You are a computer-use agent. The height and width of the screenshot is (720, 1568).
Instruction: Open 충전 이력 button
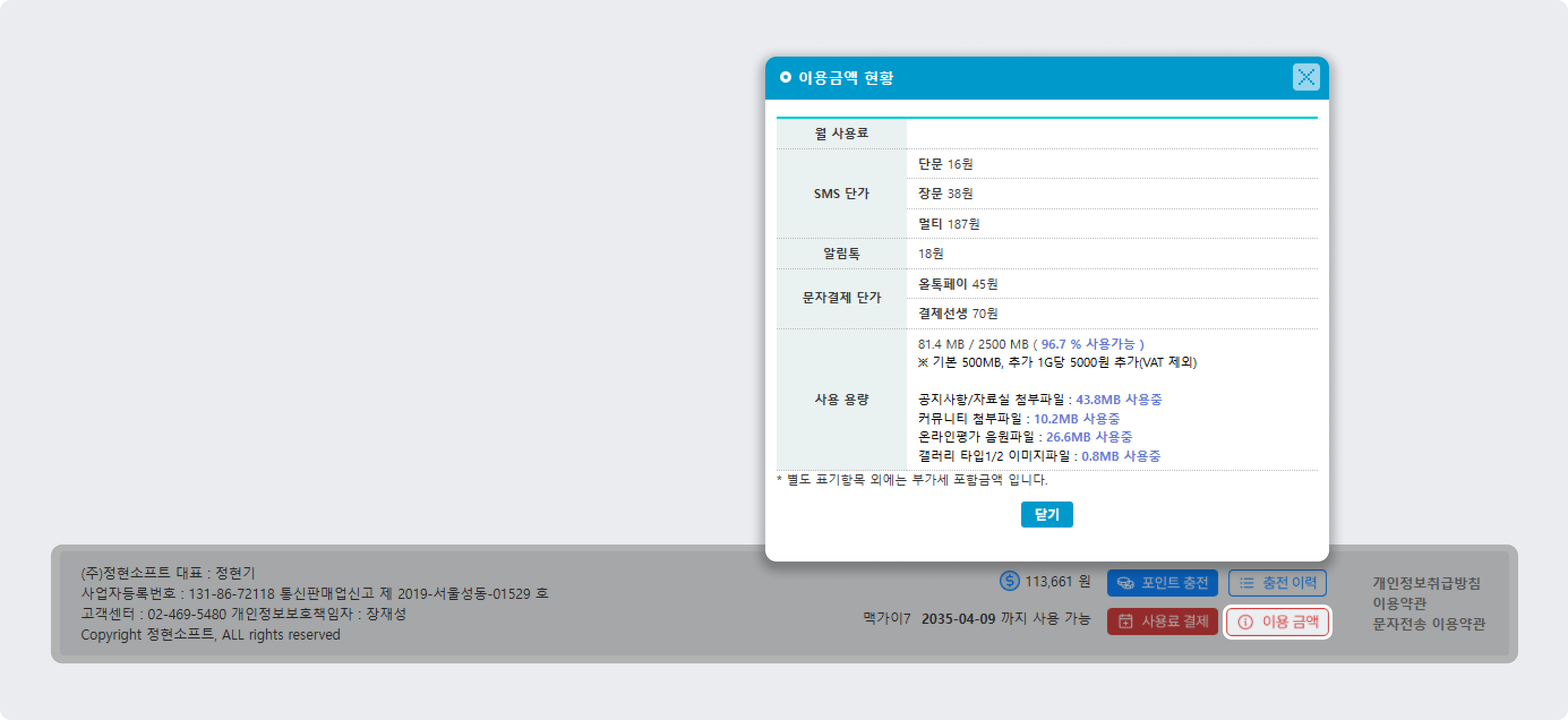tap(1277, 582)
